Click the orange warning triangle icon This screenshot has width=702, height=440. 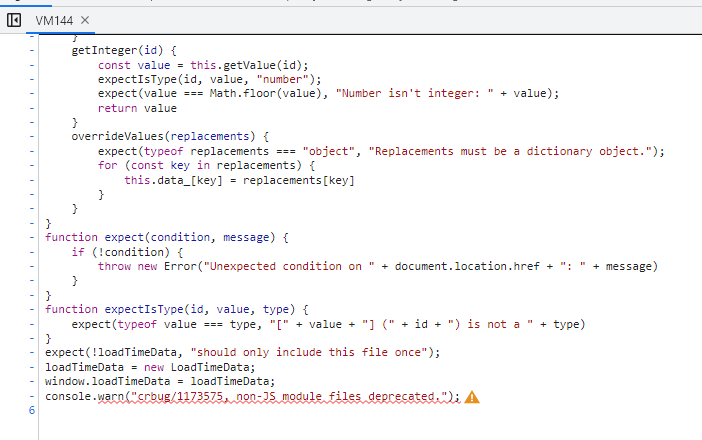(x=472, y=397)
